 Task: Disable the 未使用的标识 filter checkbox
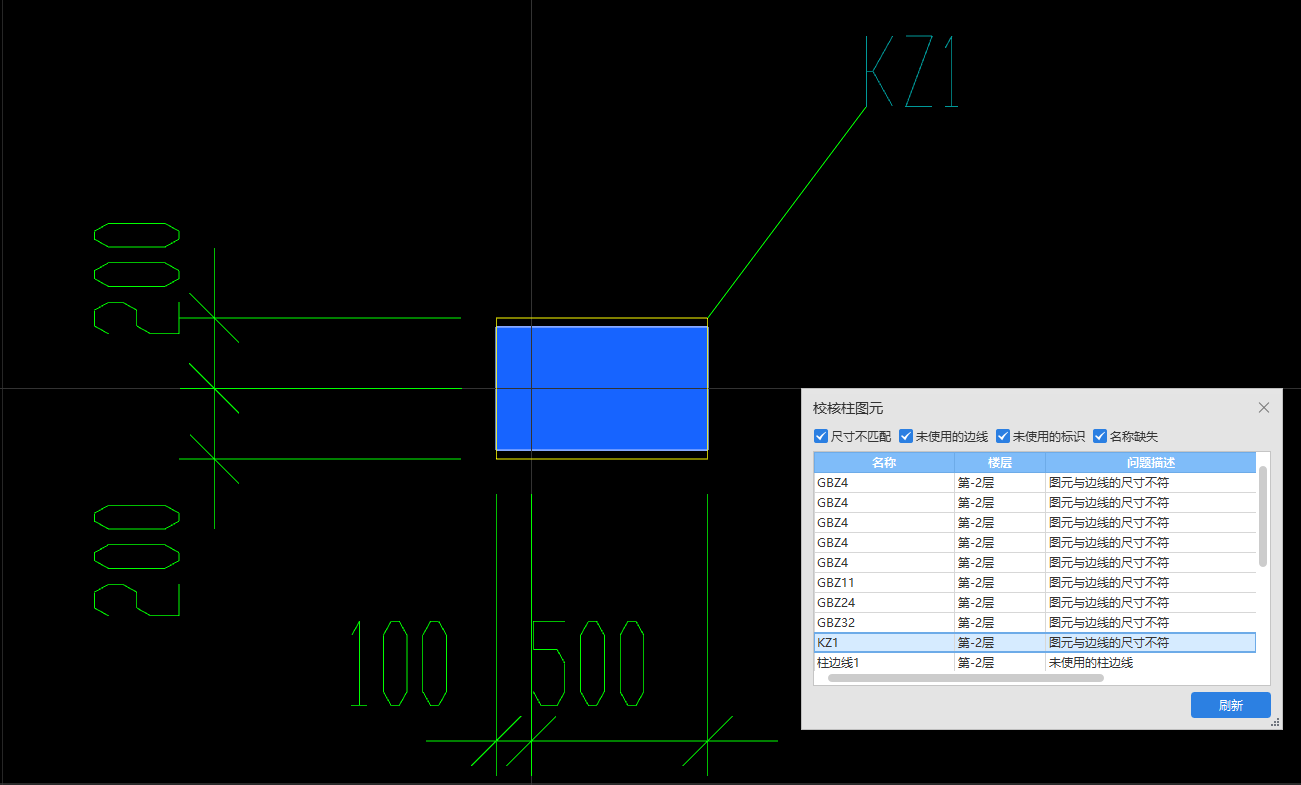pos(1003,436)
